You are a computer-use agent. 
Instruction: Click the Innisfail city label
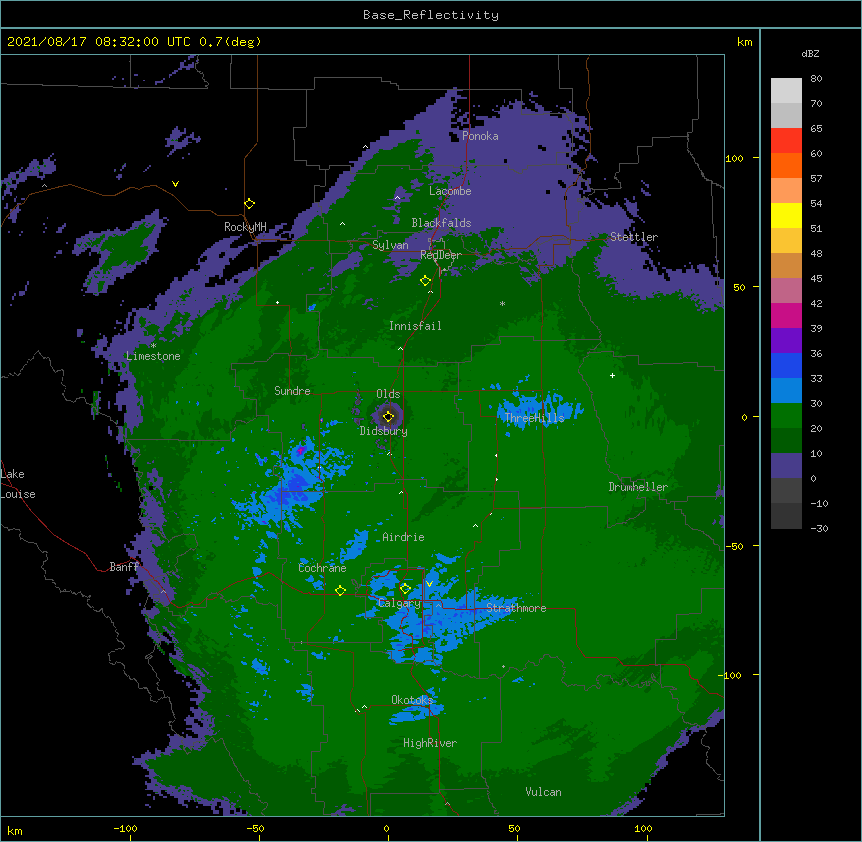click(x=415, y=326)
